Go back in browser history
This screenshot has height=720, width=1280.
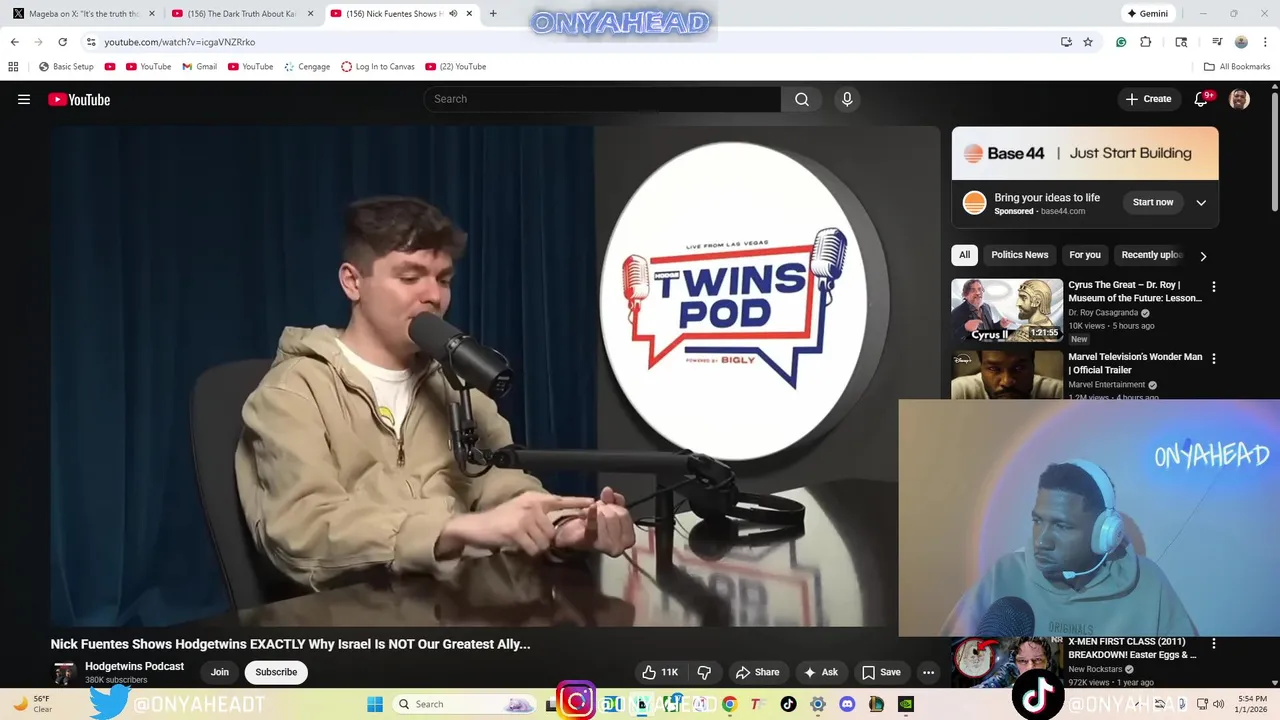point(14,42)
